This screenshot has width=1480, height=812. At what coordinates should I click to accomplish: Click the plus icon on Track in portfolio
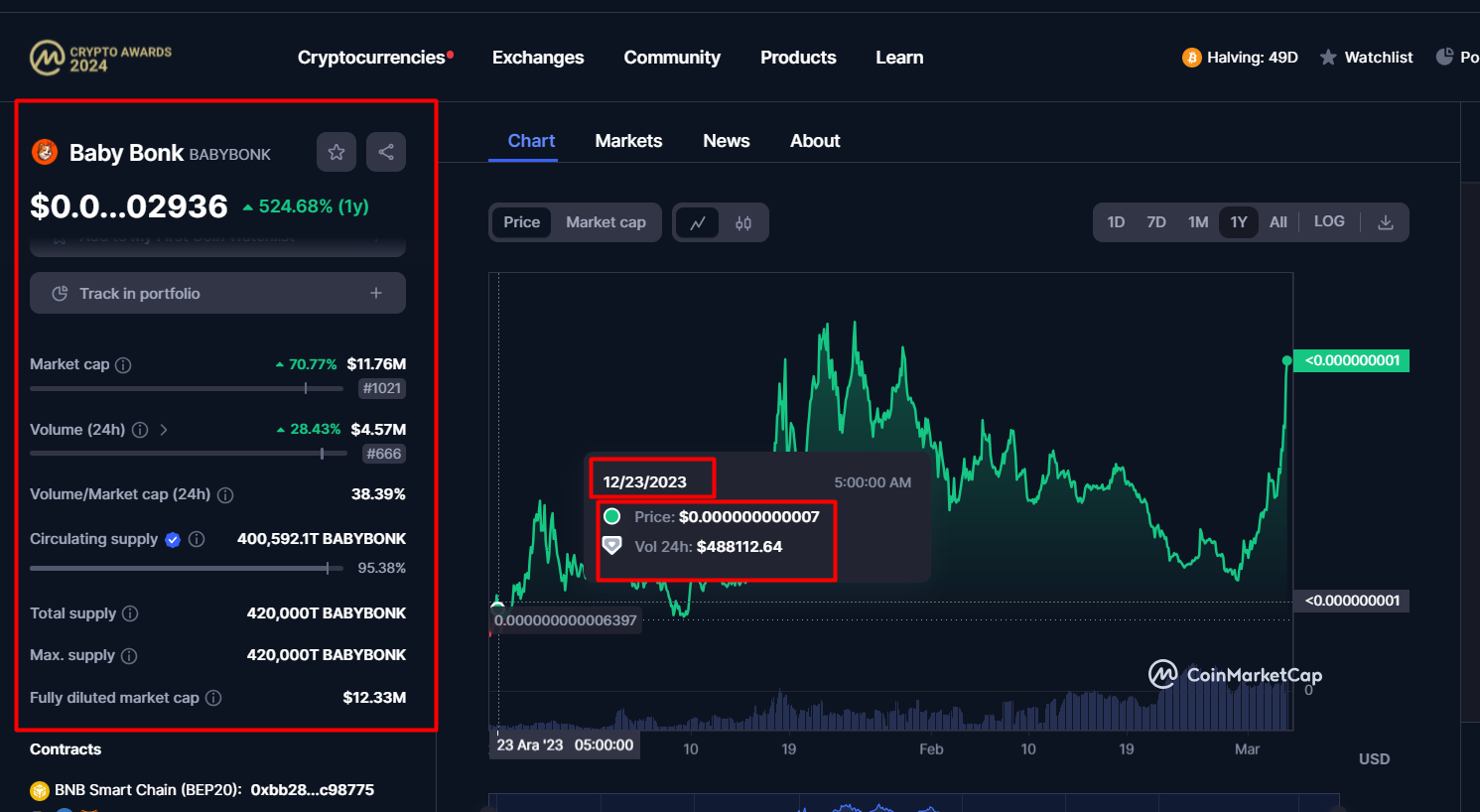[x=376, y=293]
